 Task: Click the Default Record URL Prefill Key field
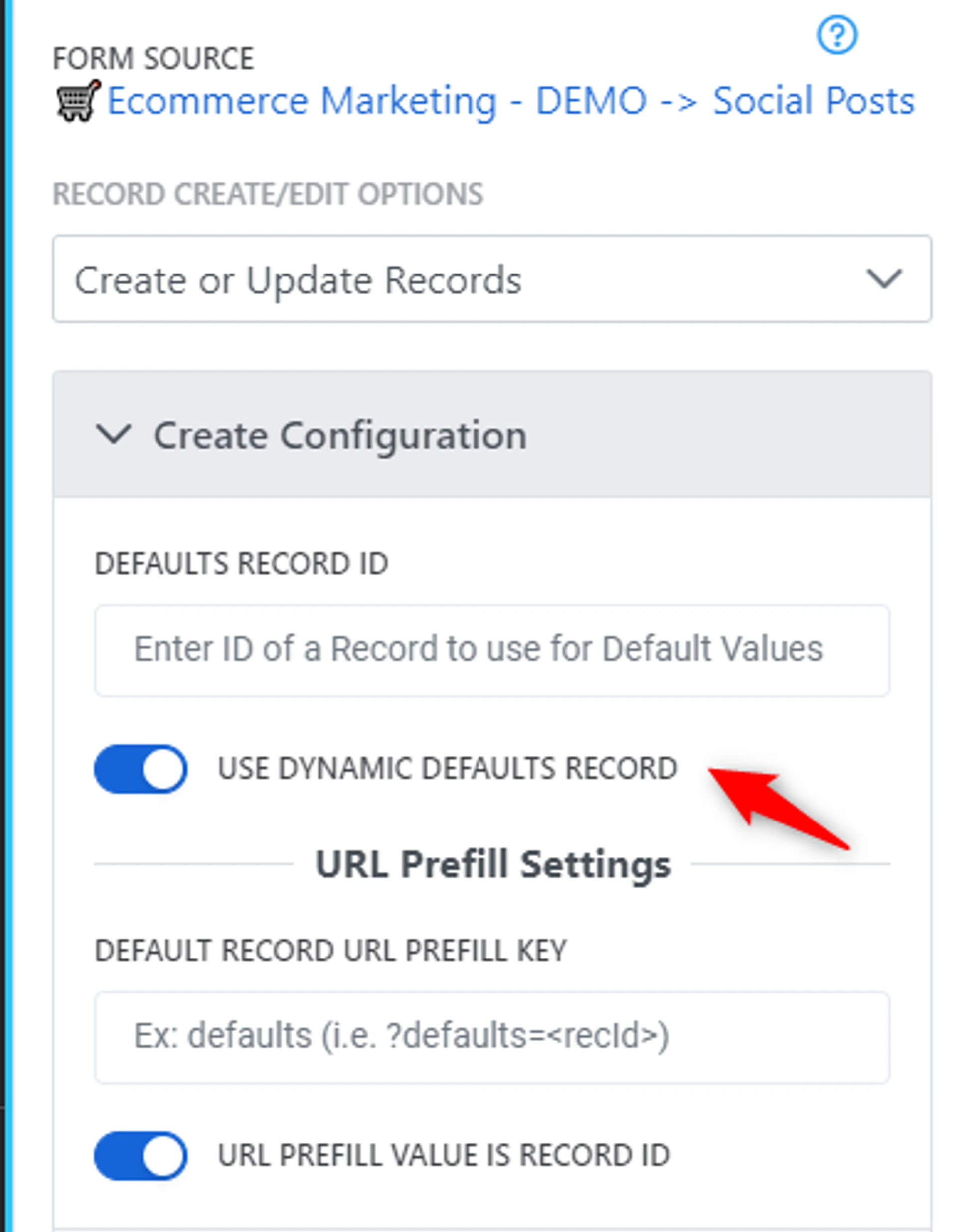coord(491,1037)
